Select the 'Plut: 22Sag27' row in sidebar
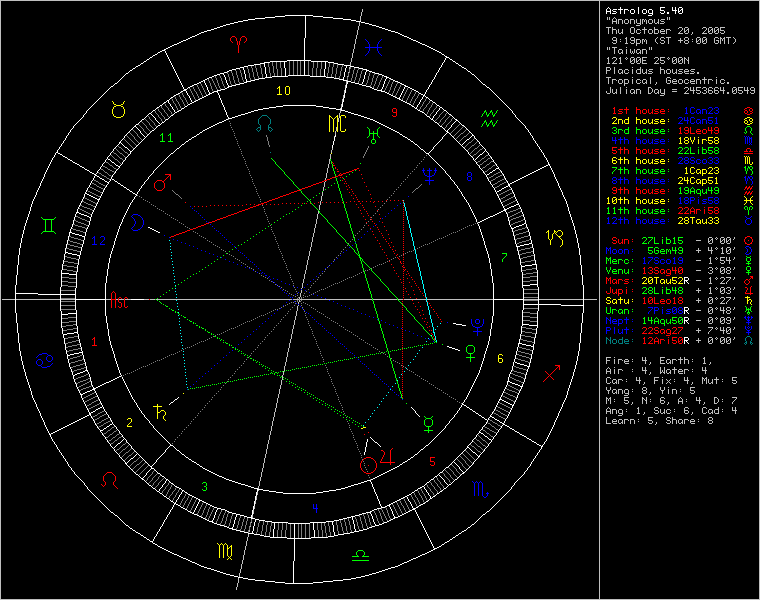Image resolution: width=760 pixels, height=600 pixels. (680, 331)
